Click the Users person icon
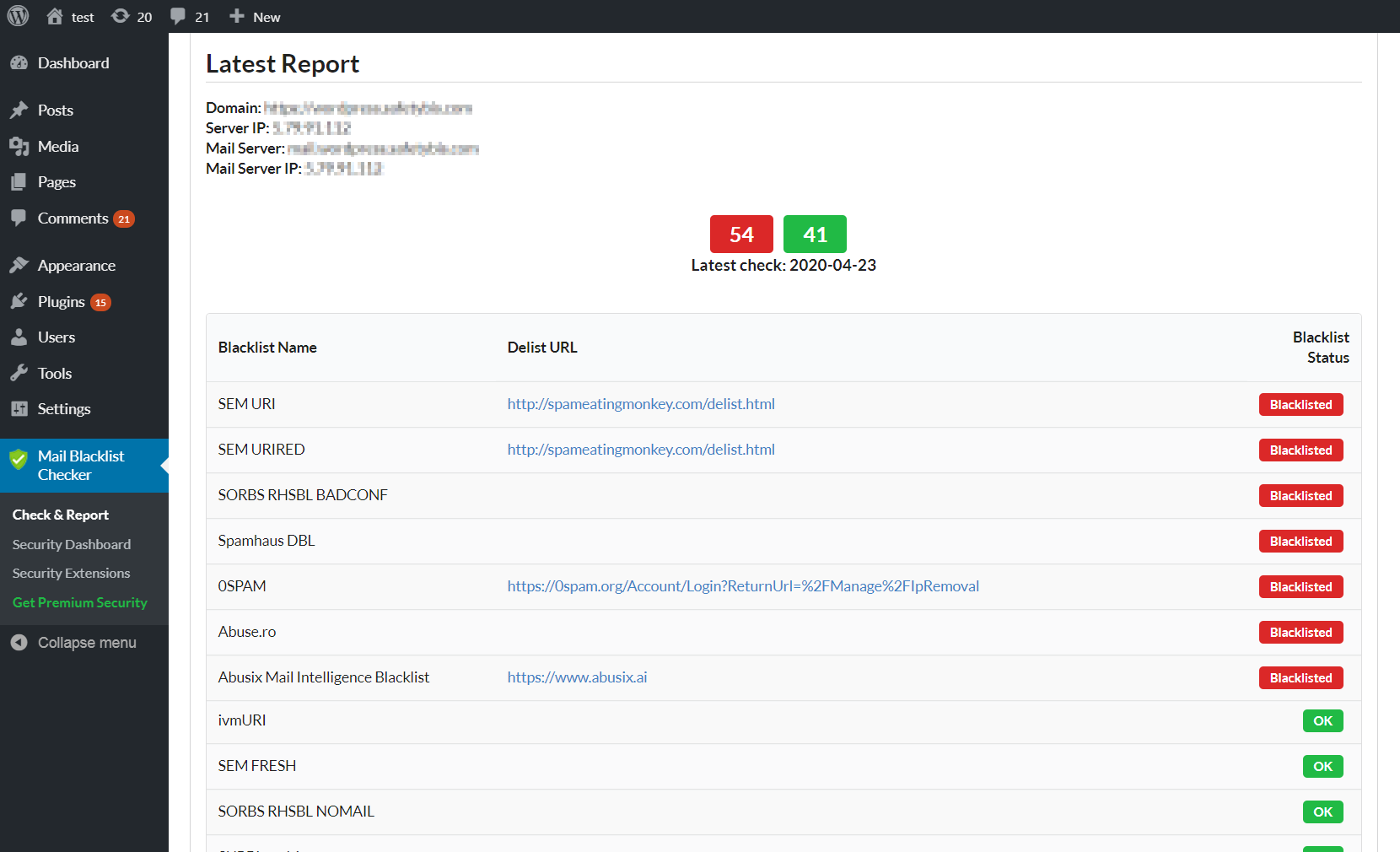 pos(19,337)
